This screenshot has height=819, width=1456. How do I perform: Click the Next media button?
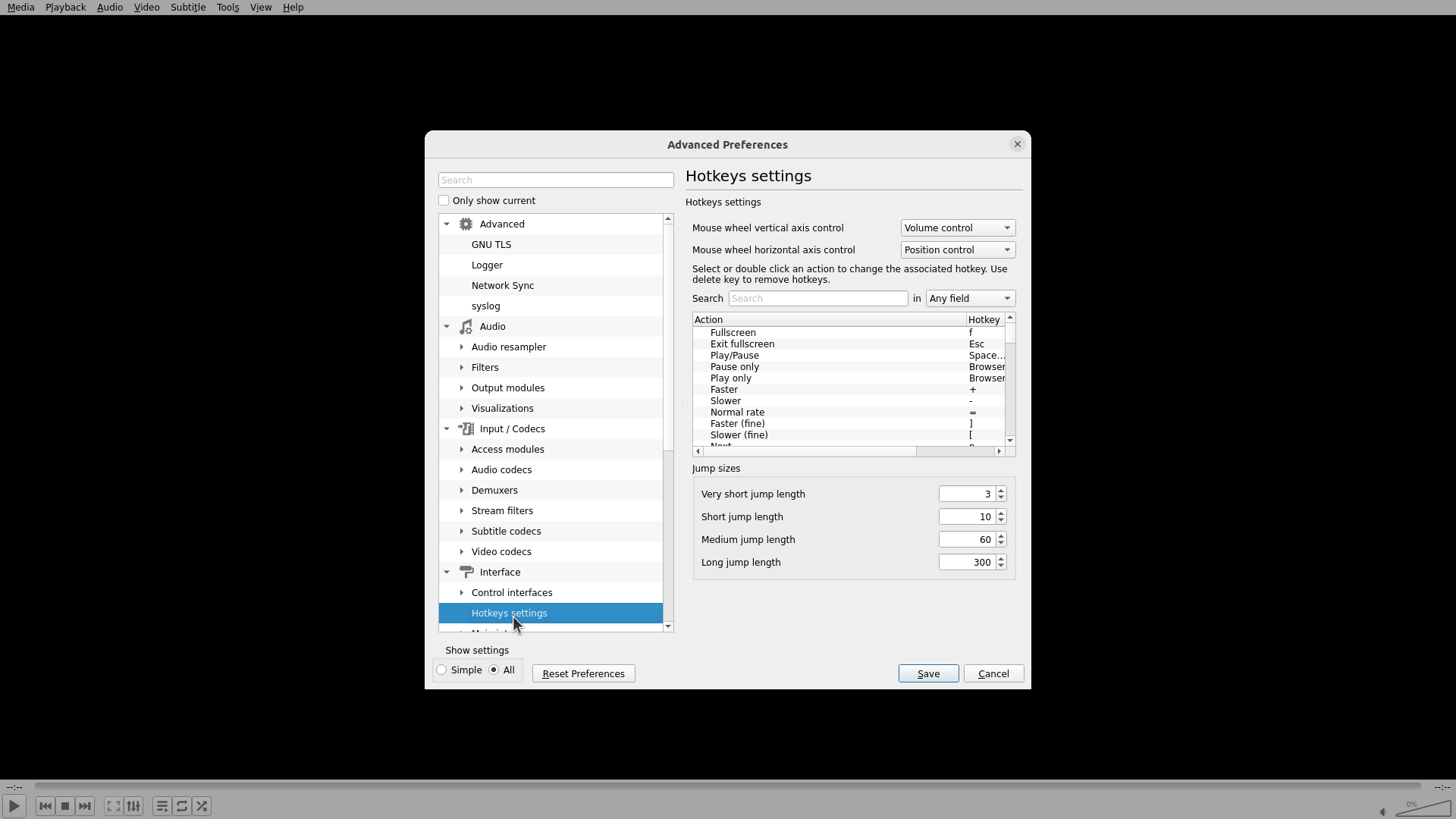click(x=85, y=806)
